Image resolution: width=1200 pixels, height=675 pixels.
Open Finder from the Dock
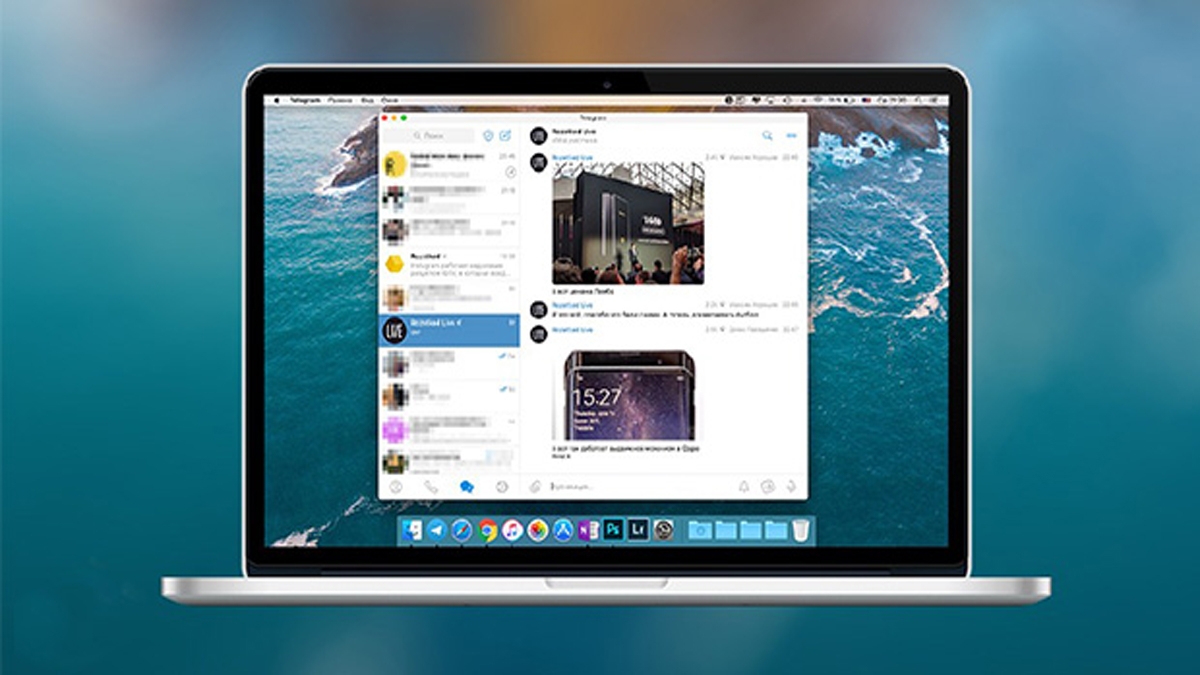412,530
